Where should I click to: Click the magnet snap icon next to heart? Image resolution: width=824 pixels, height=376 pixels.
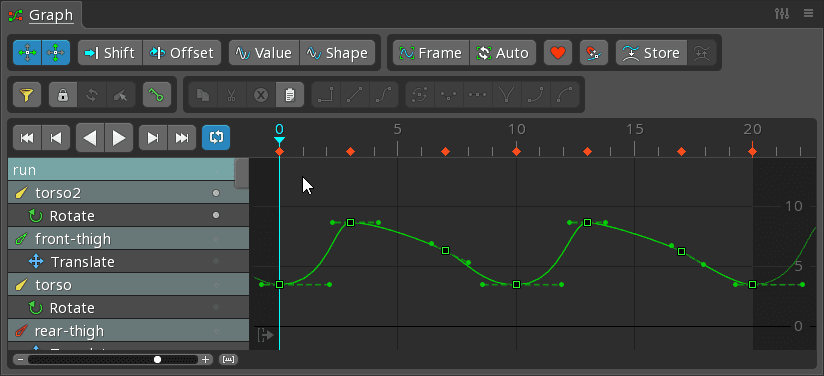(593, 53)
